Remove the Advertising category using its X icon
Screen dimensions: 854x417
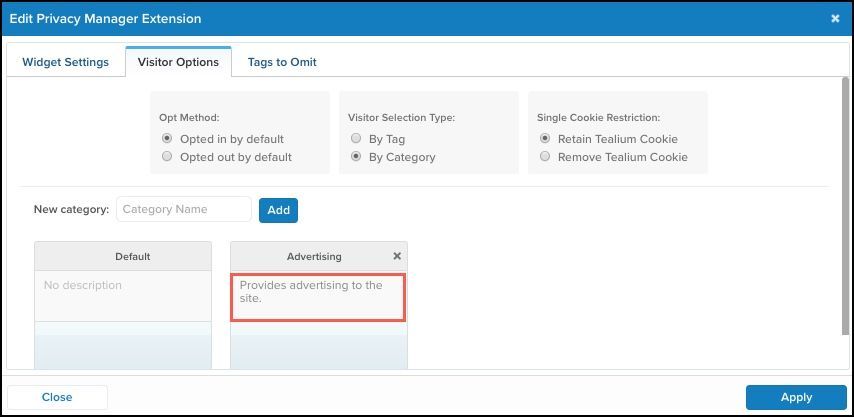tap(397, 256)
